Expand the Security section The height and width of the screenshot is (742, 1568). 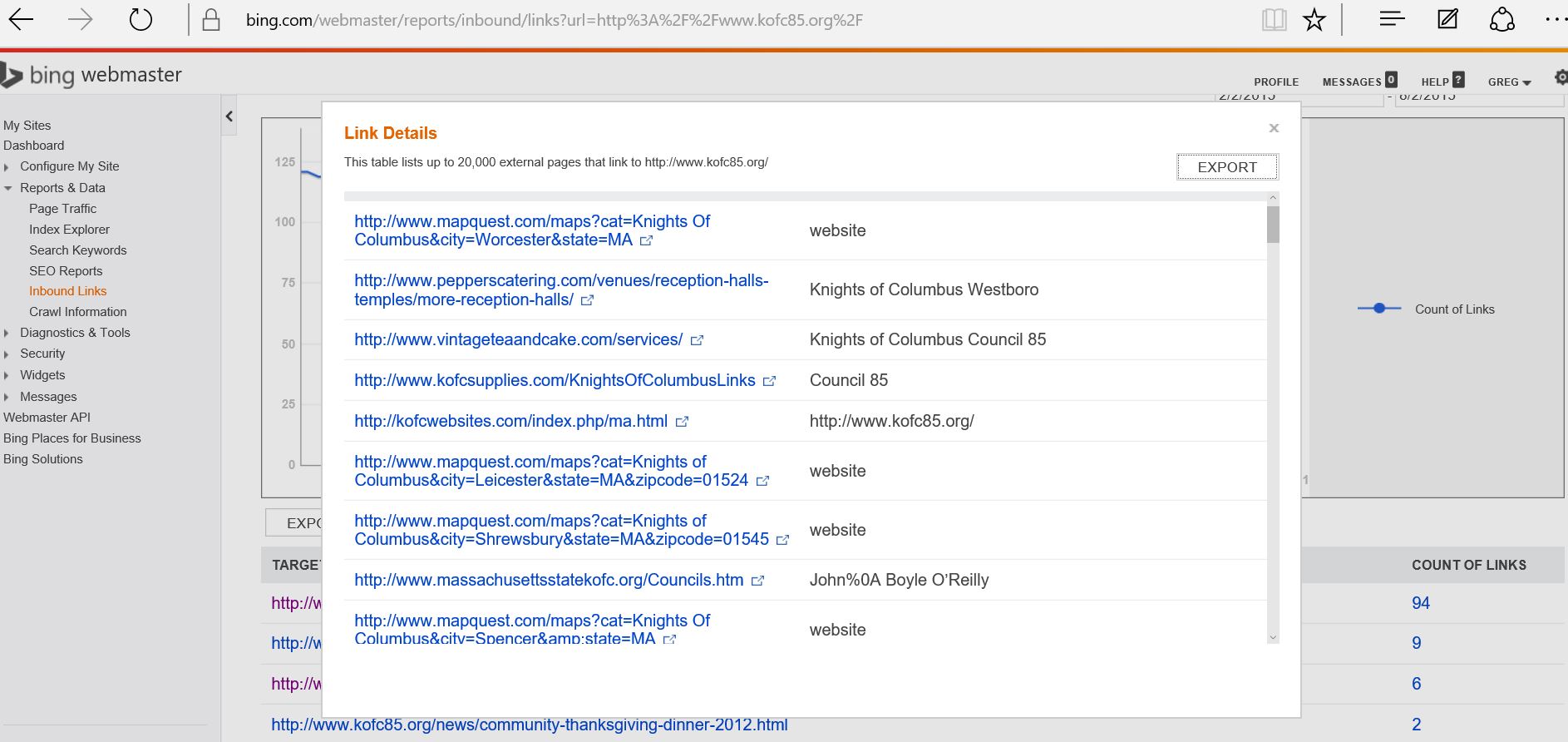coord(7,354)
